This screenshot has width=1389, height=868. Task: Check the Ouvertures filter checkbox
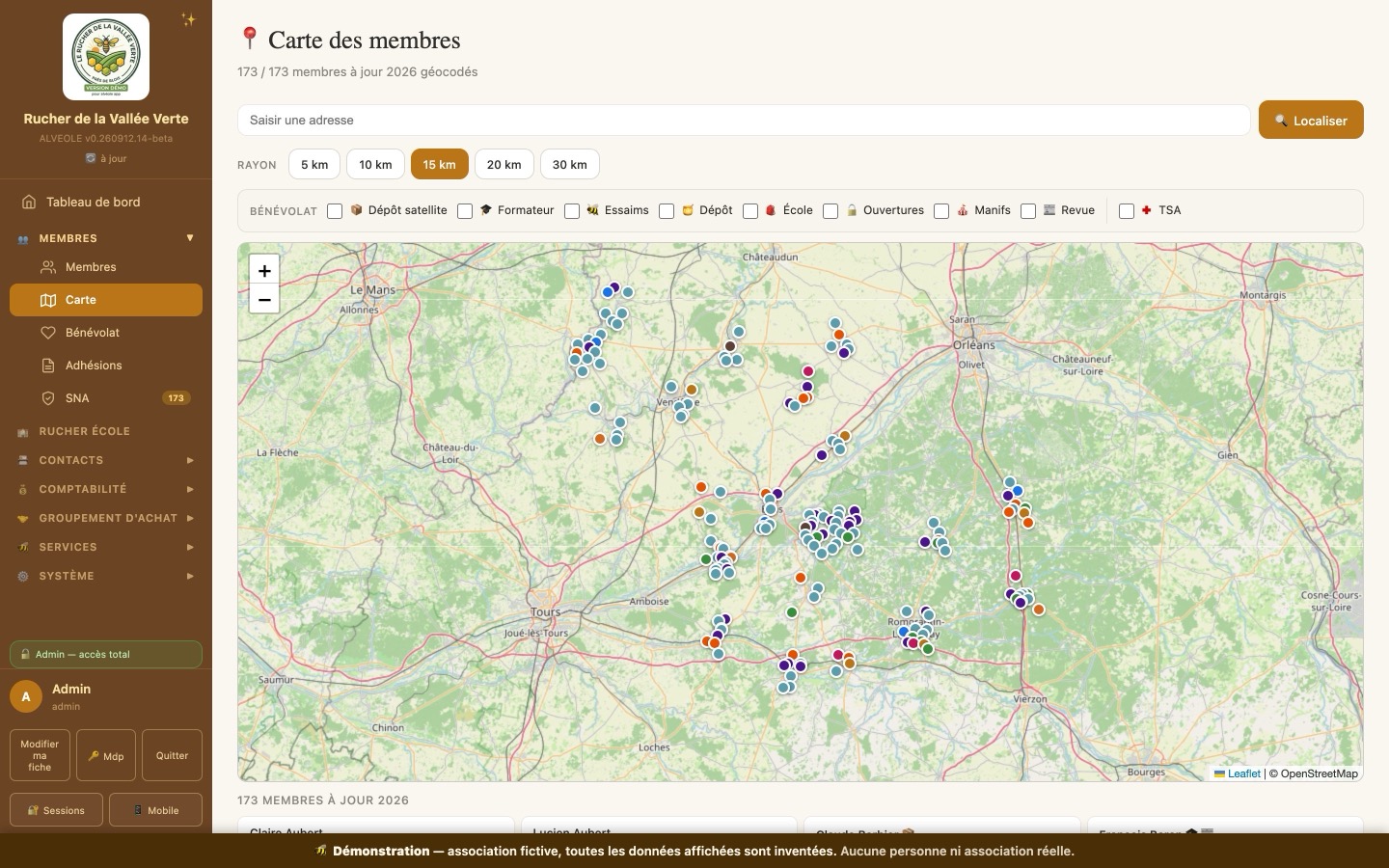coord(831,211)
